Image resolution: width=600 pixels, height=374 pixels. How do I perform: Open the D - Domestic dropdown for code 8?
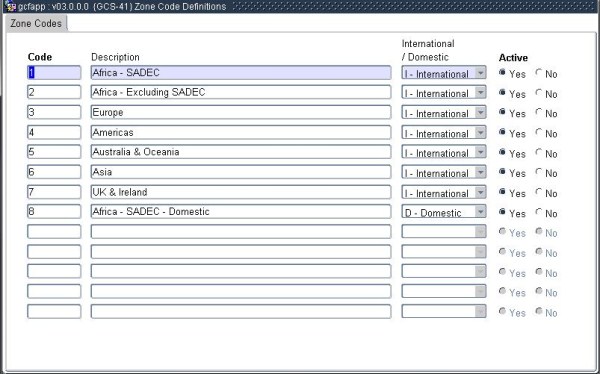click(444, 212)
